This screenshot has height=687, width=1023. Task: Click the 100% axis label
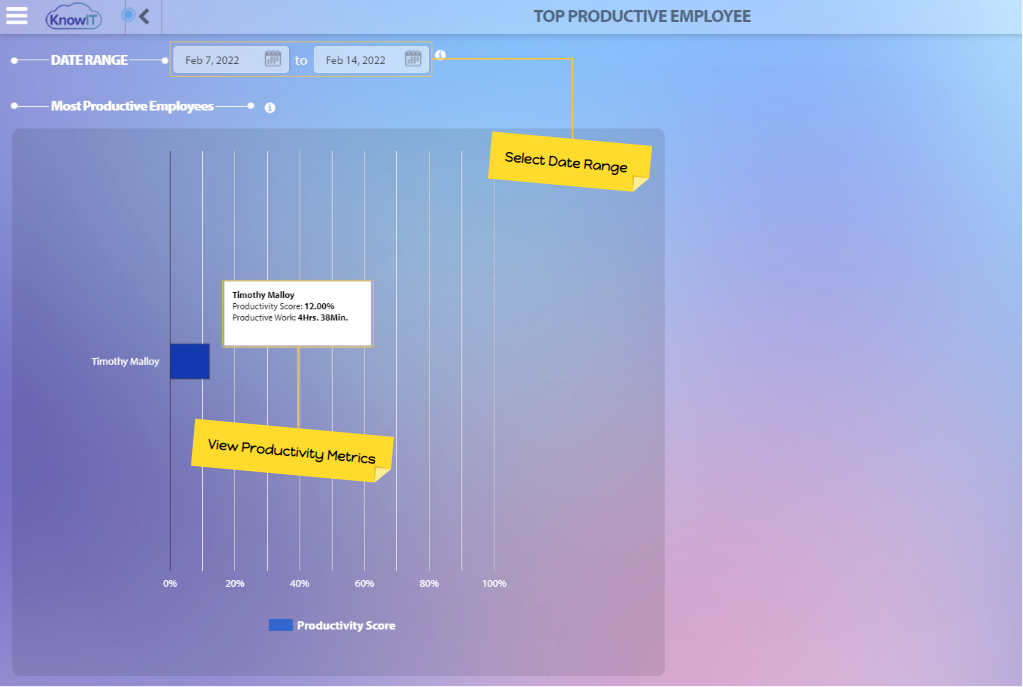coord(494,583)
